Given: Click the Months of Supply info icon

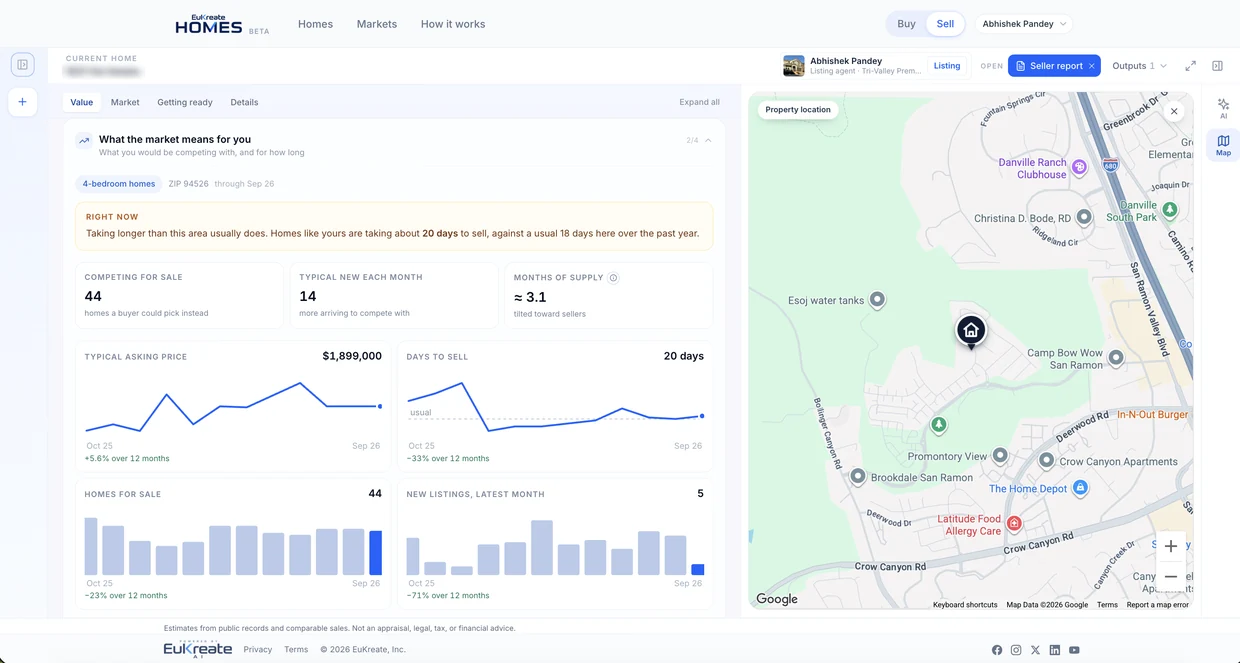Looking at the screenshot, I should 614,278.
